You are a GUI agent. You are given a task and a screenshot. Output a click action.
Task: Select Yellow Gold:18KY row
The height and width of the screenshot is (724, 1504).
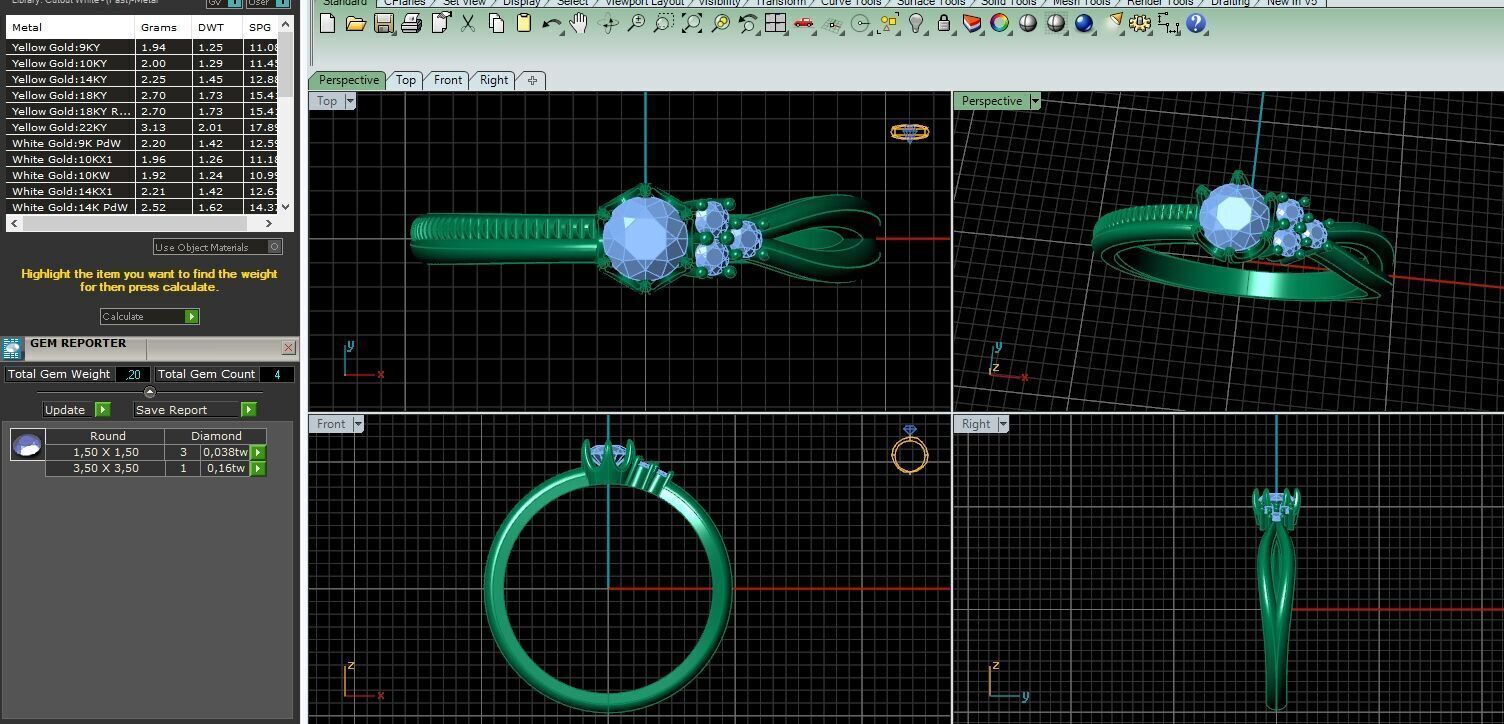coord(142,95)
